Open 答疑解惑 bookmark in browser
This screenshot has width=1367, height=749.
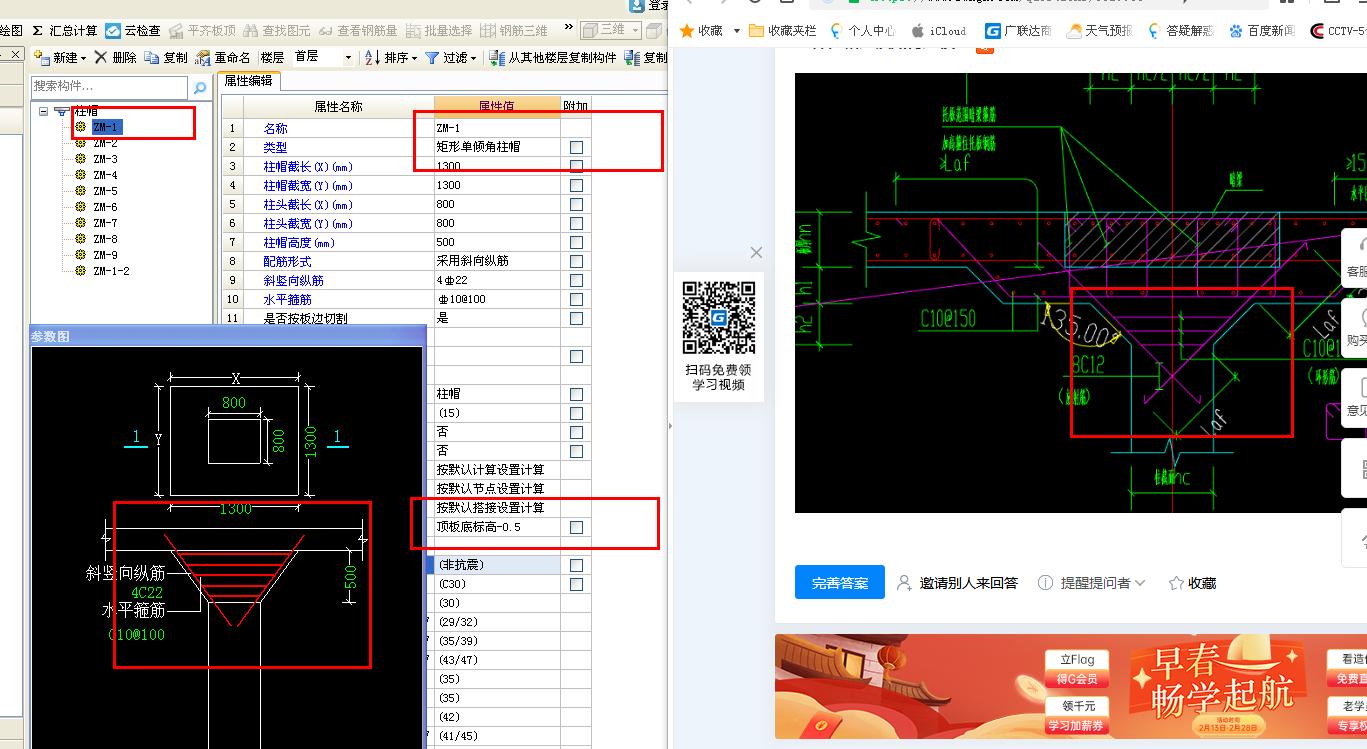coord(1180,31)
